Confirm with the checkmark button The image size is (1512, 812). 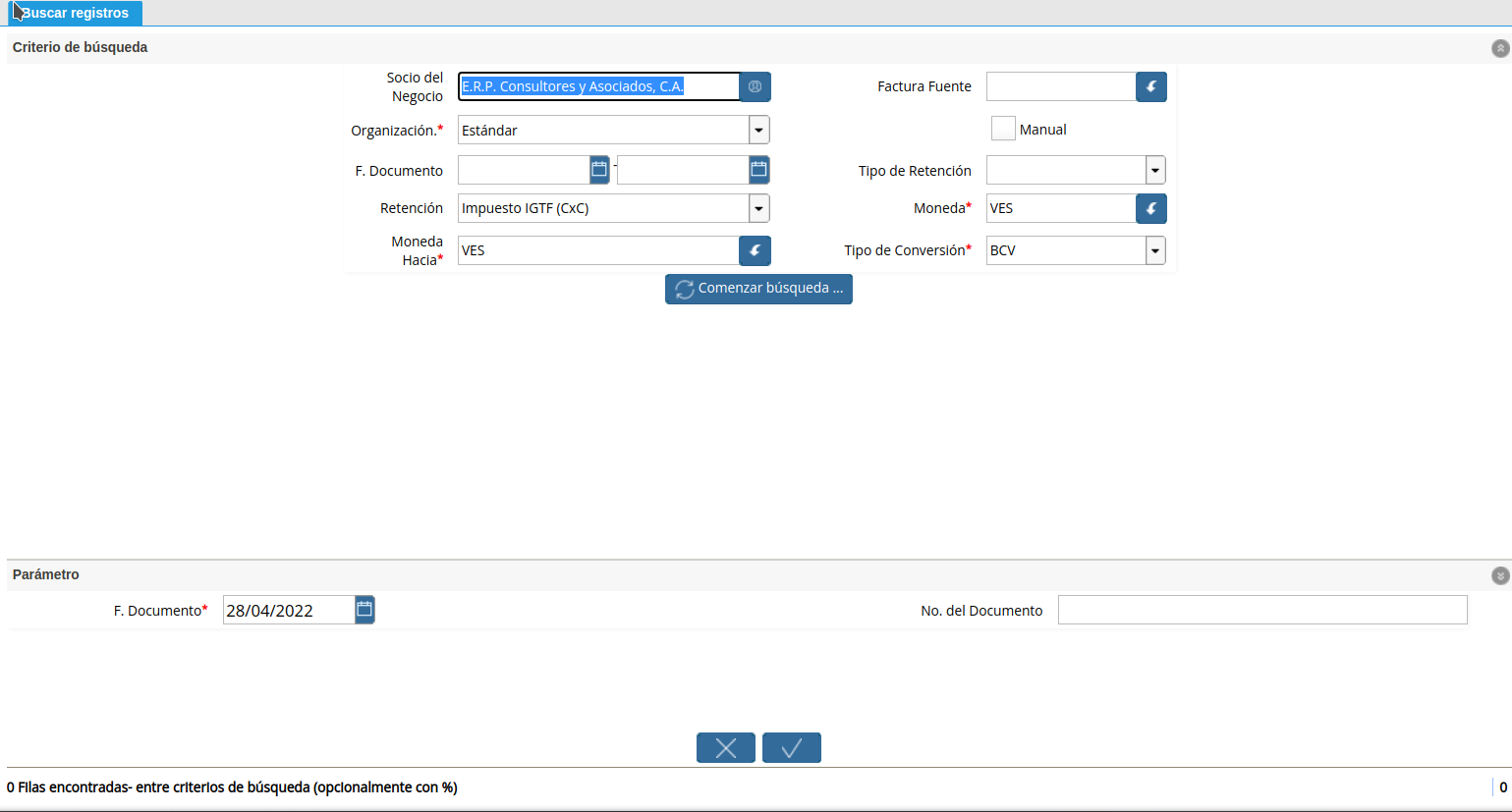[x=792, y=748]
